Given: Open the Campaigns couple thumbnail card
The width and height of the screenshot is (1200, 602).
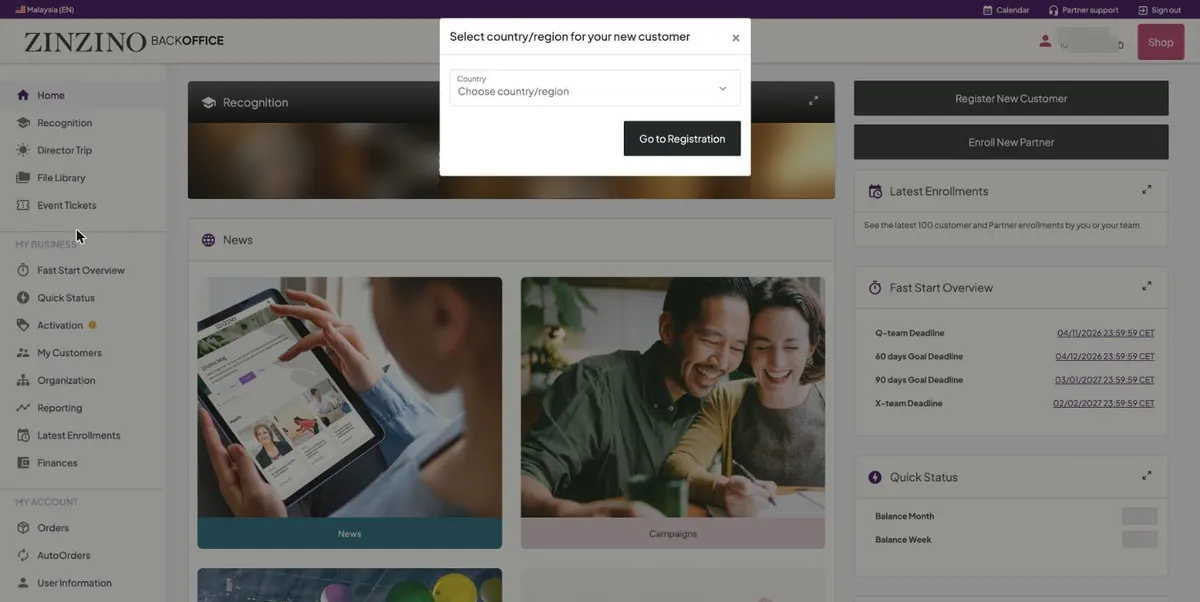Looking at the screenshot, I should click(x=673, y=412).
